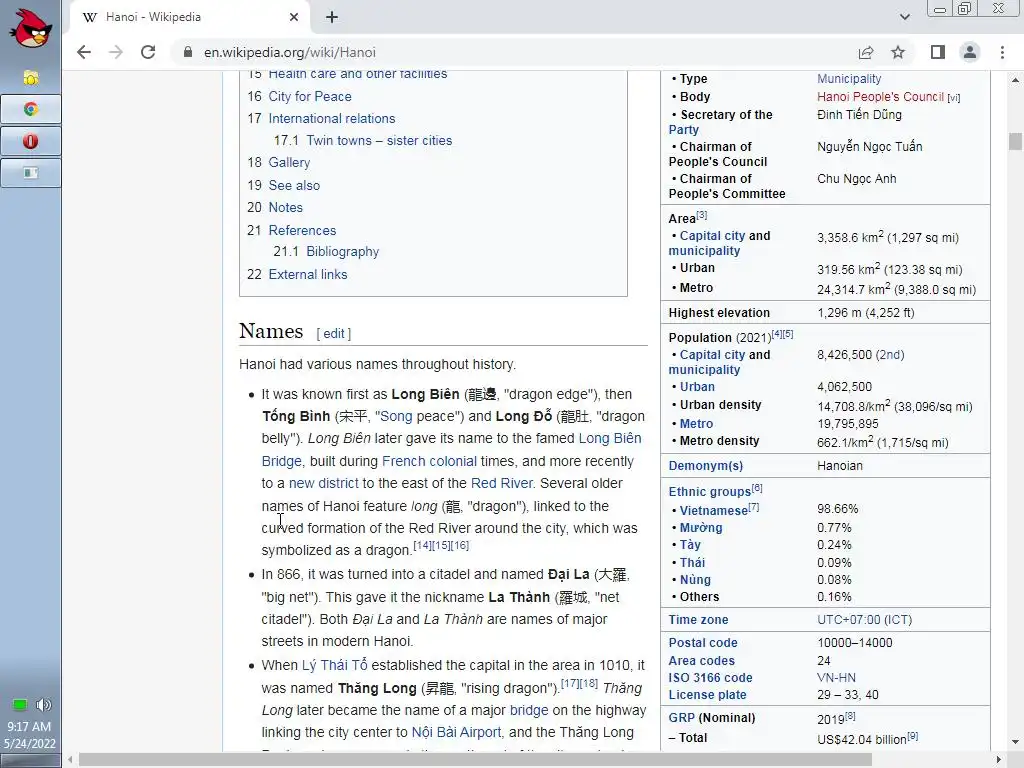This screenshot has width=1024, height=768.
Task: Open the License plate infobox link
Action: coord(707,695)
